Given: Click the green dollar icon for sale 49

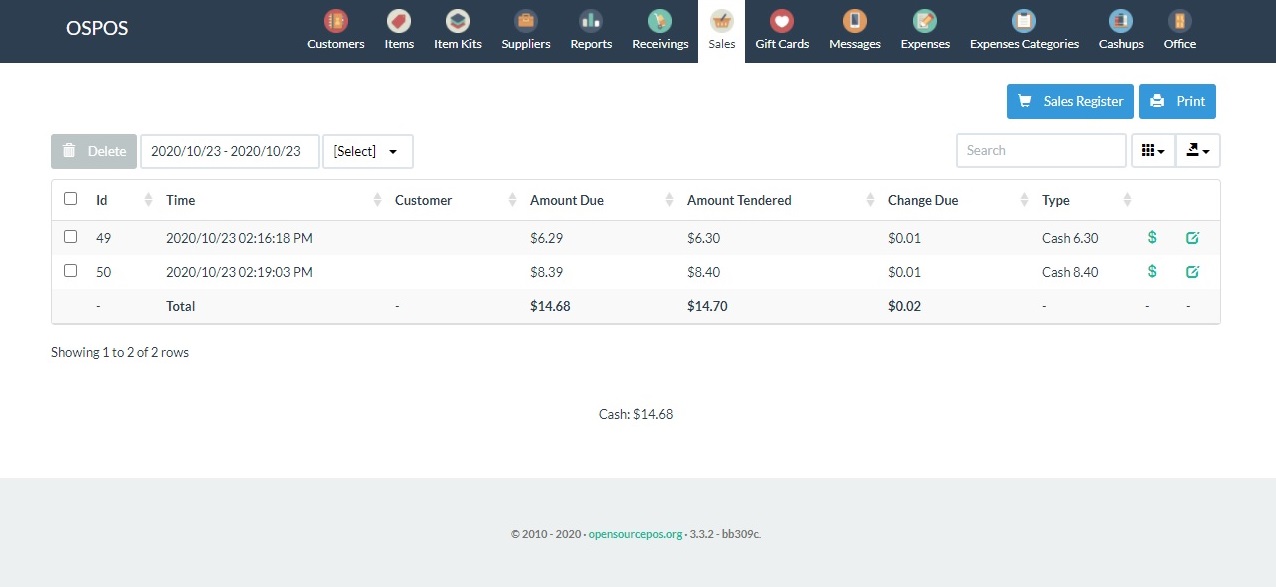Looking at the screenshot, I should pyautogui.click(x=1151, y=237).
